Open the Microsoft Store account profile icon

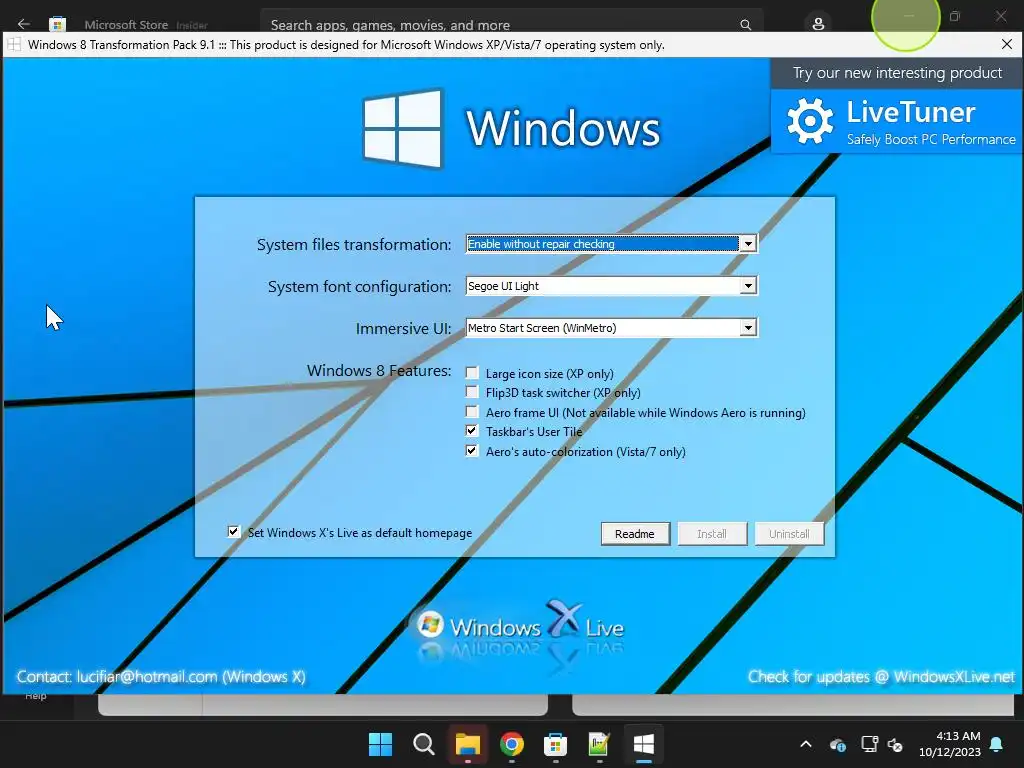click(x=818, y=24)
